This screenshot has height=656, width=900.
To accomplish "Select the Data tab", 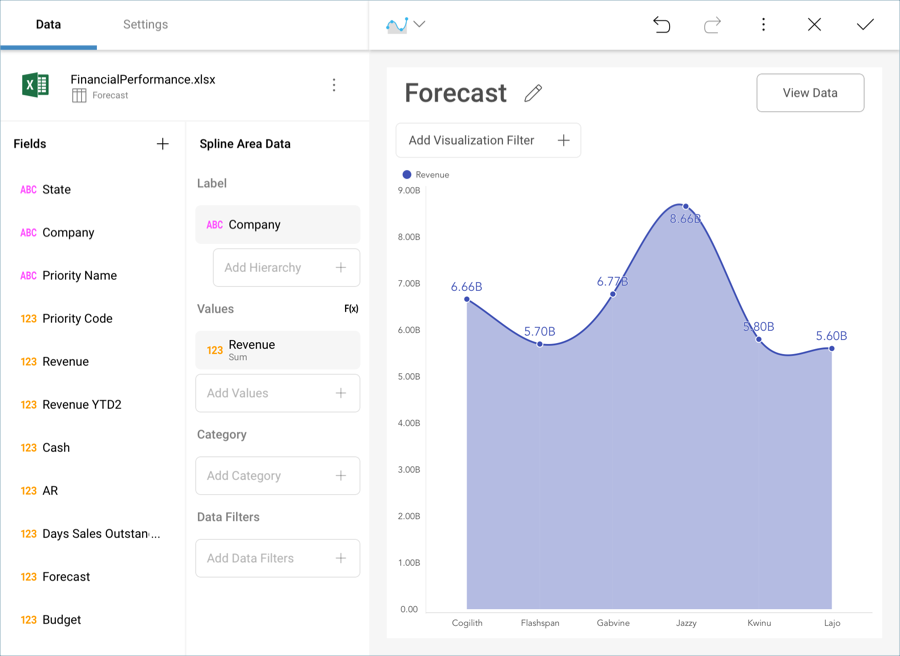I will (x=48, y=25).
